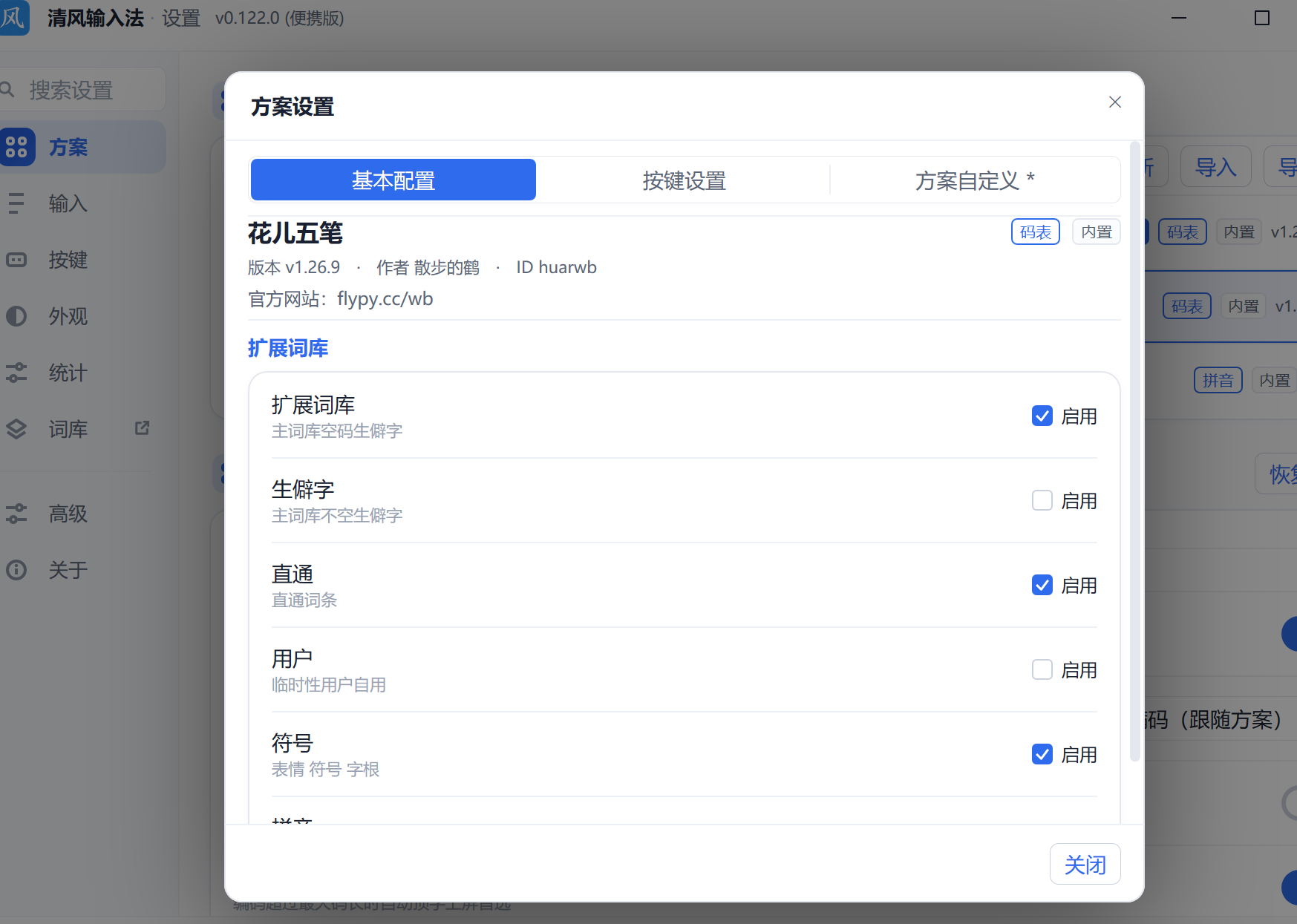
Task: Click the dialog's vertical scrollbar
Action: [x=1134, y=451]
